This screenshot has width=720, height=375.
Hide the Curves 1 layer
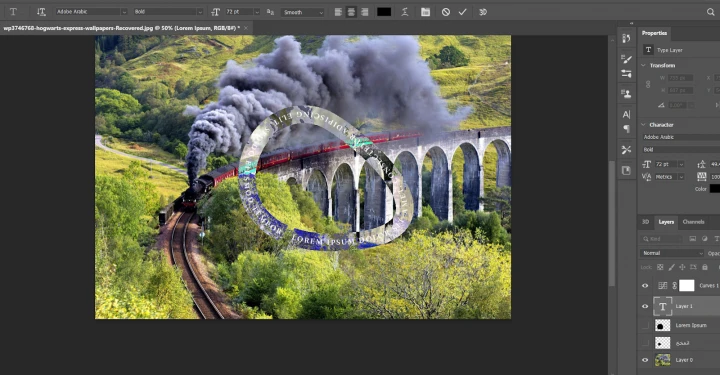[x=645, y=285]
